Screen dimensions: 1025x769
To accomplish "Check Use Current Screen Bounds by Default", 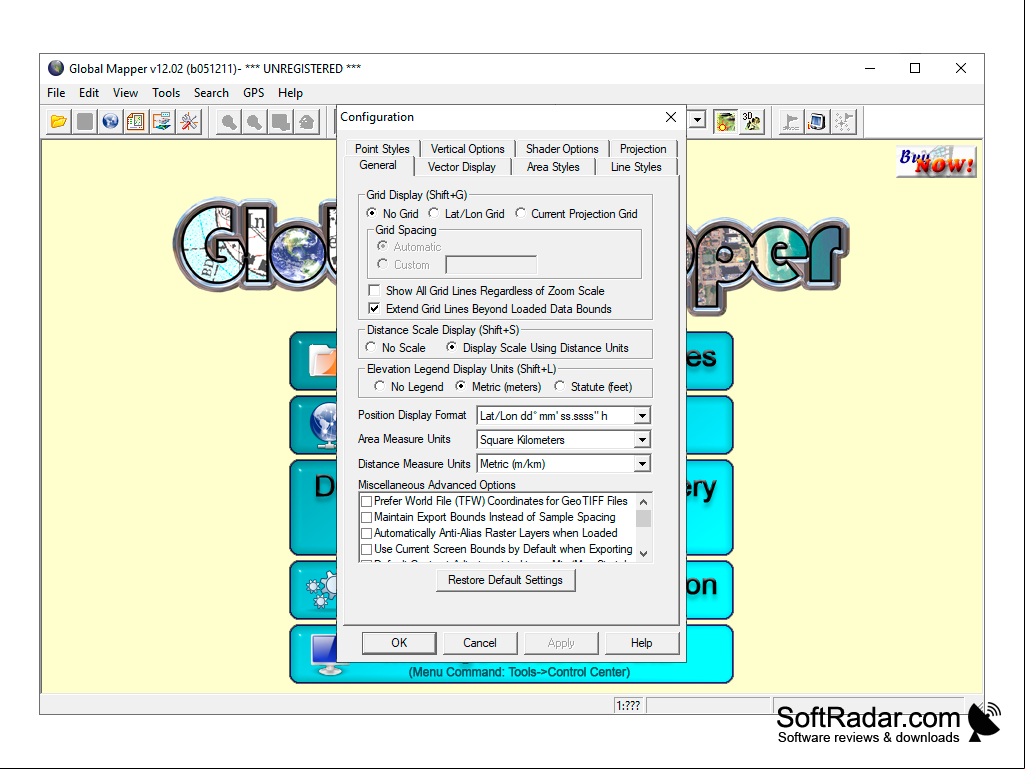I will [x=367, y=549].
